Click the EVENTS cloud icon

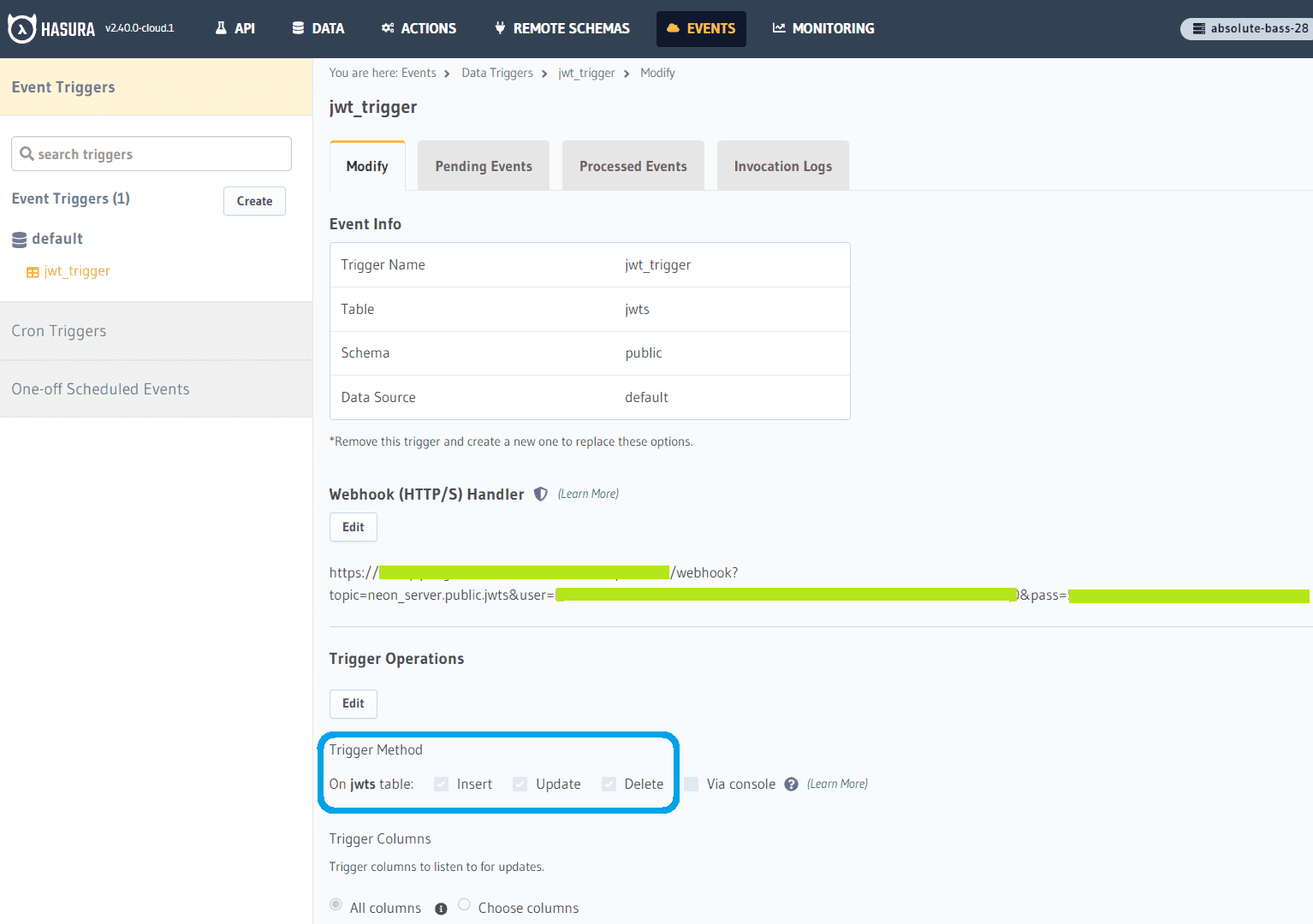point(674,28)
